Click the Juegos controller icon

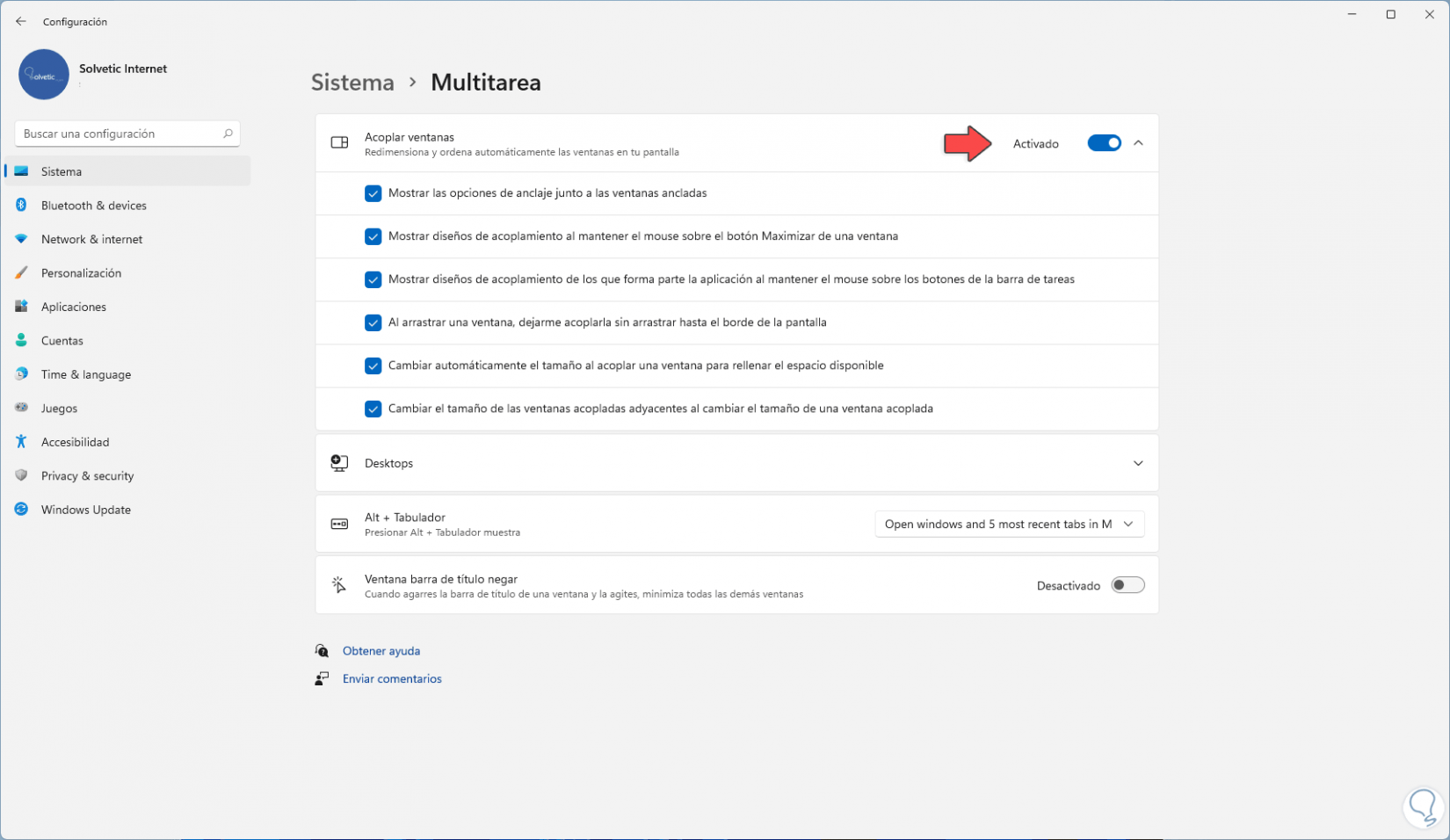pyautogui.click(x=22, y=408)
